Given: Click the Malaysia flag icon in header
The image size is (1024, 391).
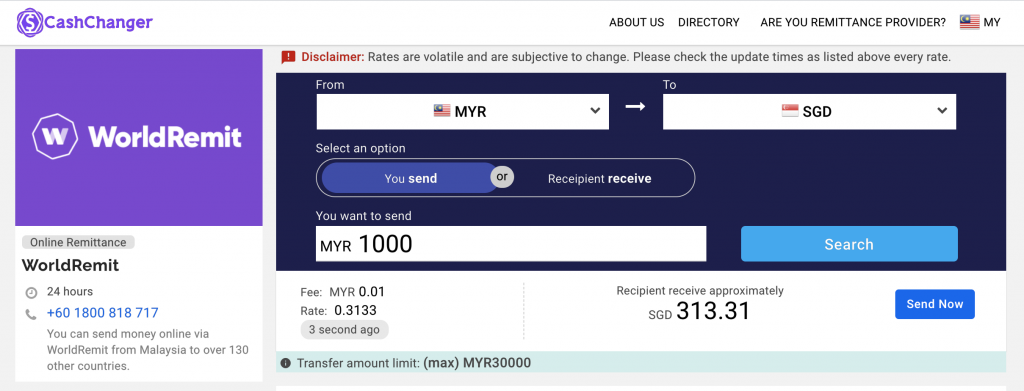Looking at the screenshot, I should [969, 22].
